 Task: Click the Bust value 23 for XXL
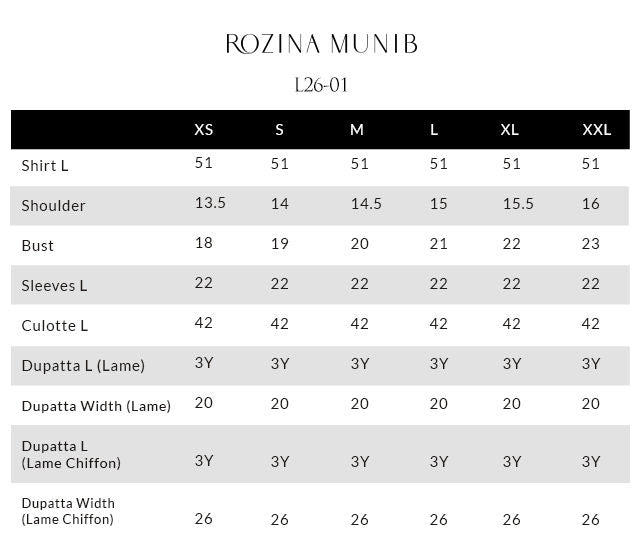pos(591,244)
